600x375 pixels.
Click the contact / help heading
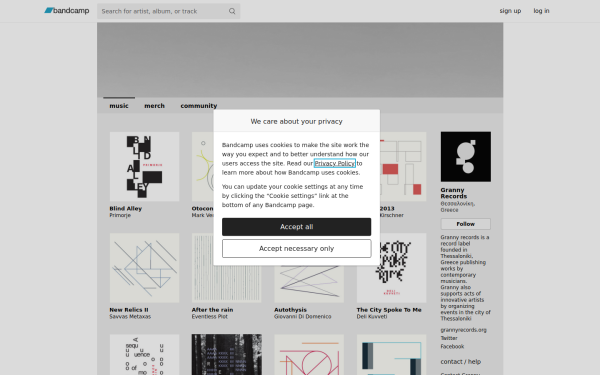[x=461, y=362]
